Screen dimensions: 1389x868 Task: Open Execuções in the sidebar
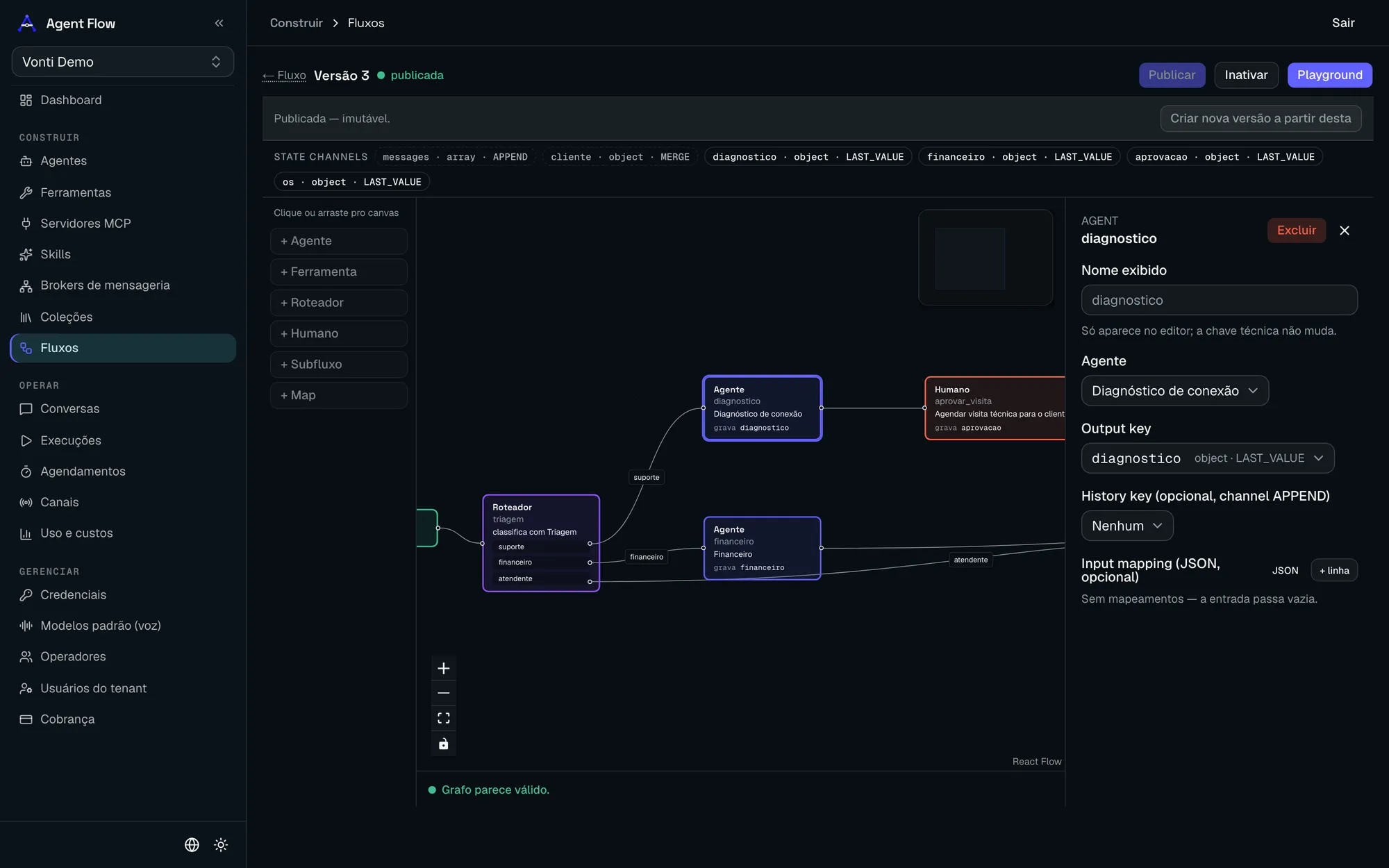(x=123, y=440)
